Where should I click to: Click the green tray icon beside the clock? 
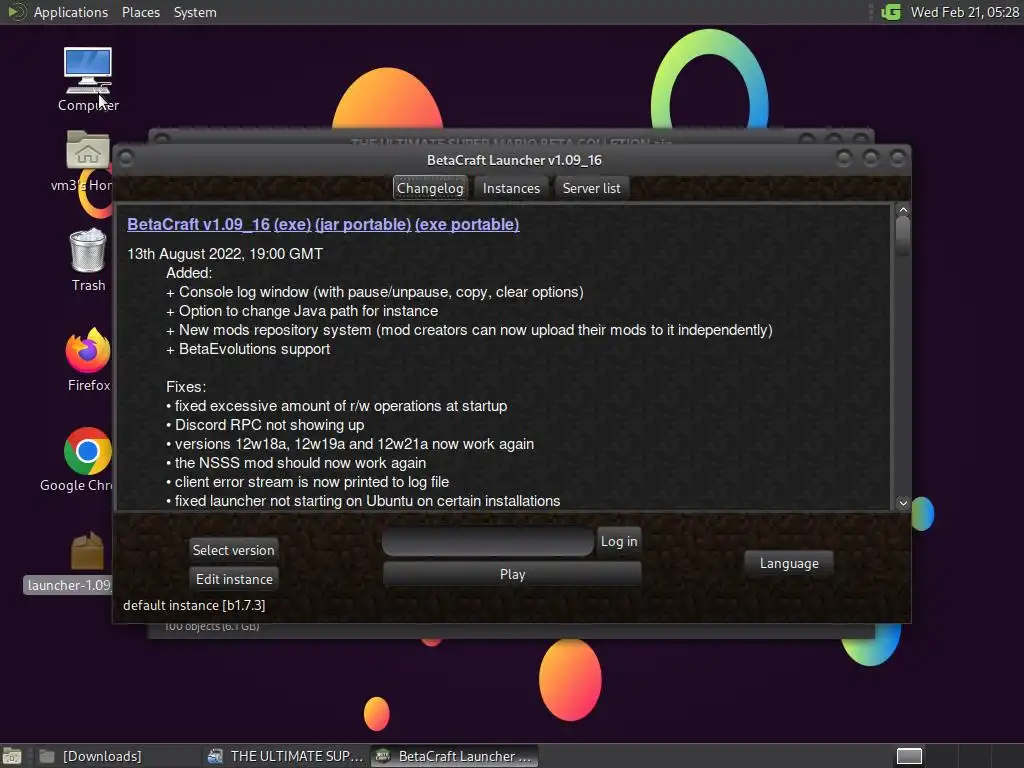(891, 12)
